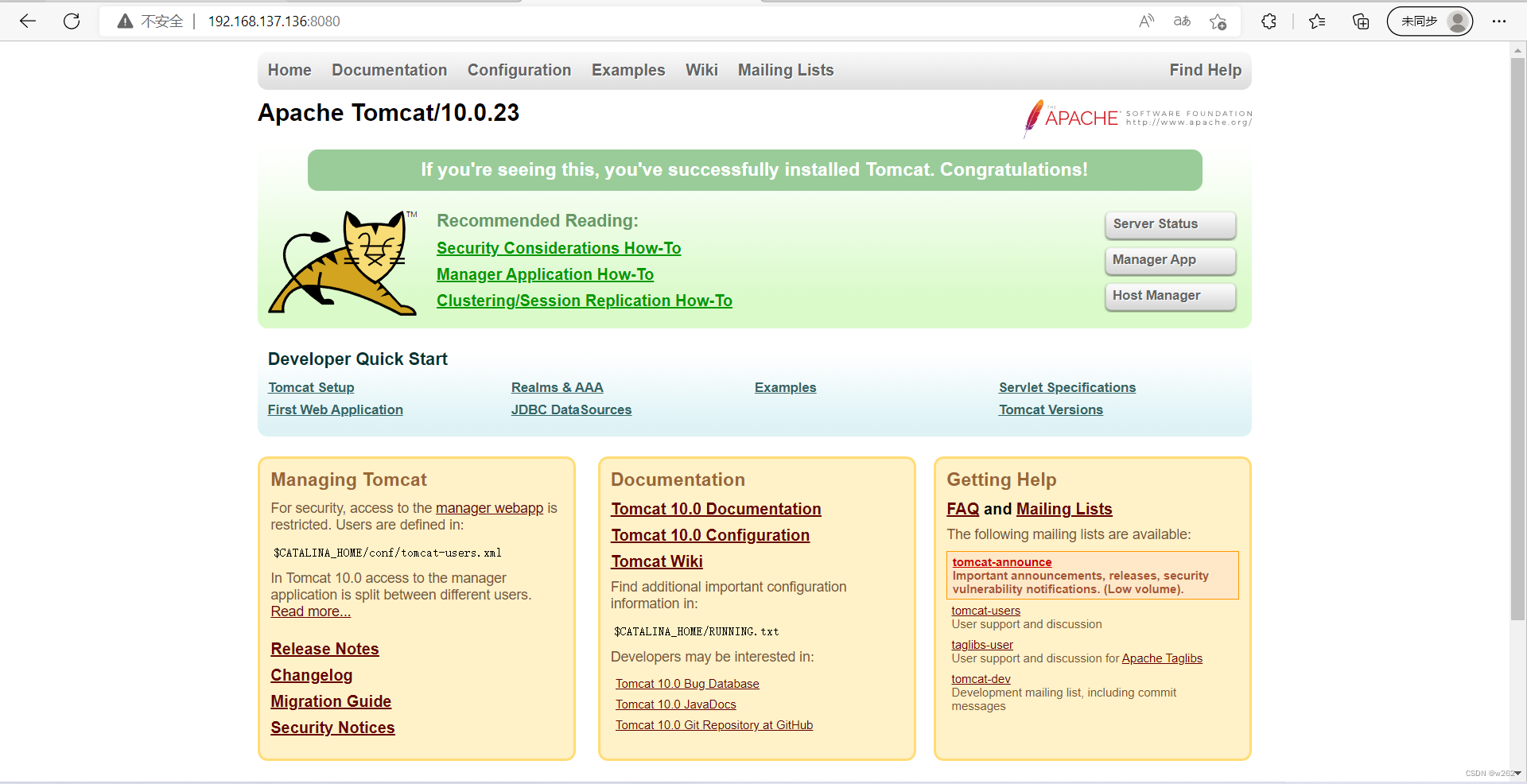Open Tomcat Versions link

pyautogui.click(x=1051, y=409)
